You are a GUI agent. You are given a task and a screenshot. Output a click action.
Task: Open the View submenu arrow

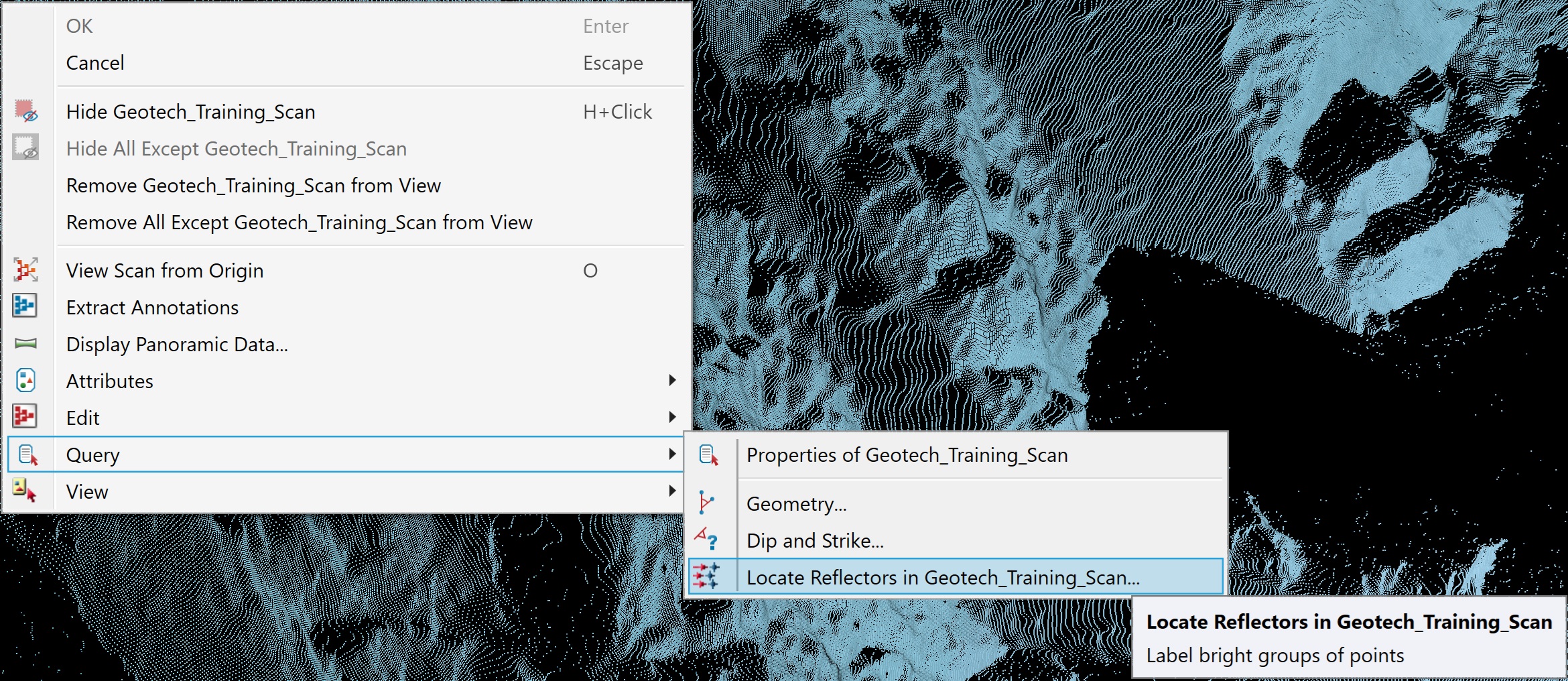(672, 491)
